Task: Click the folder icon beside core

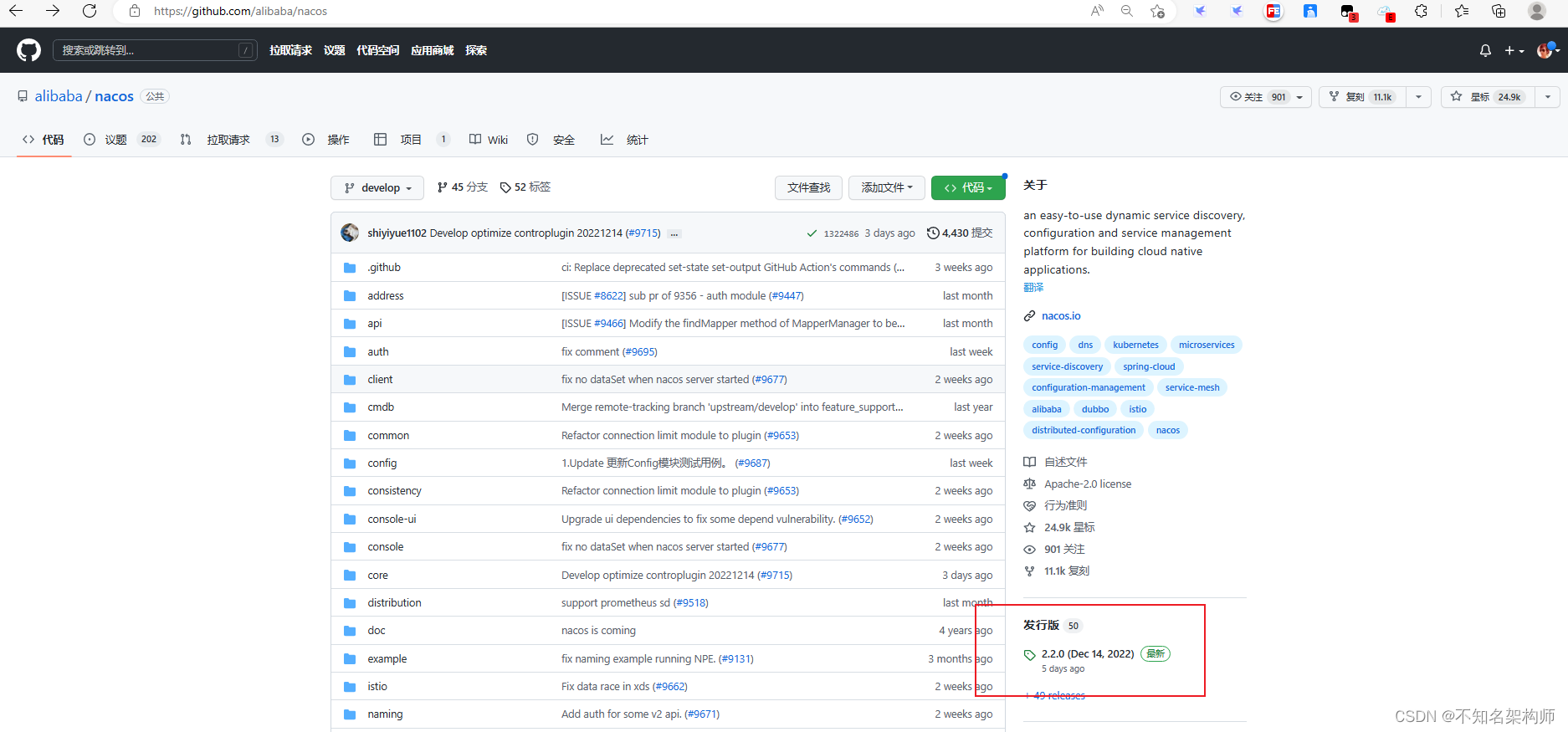Action: 350,576
